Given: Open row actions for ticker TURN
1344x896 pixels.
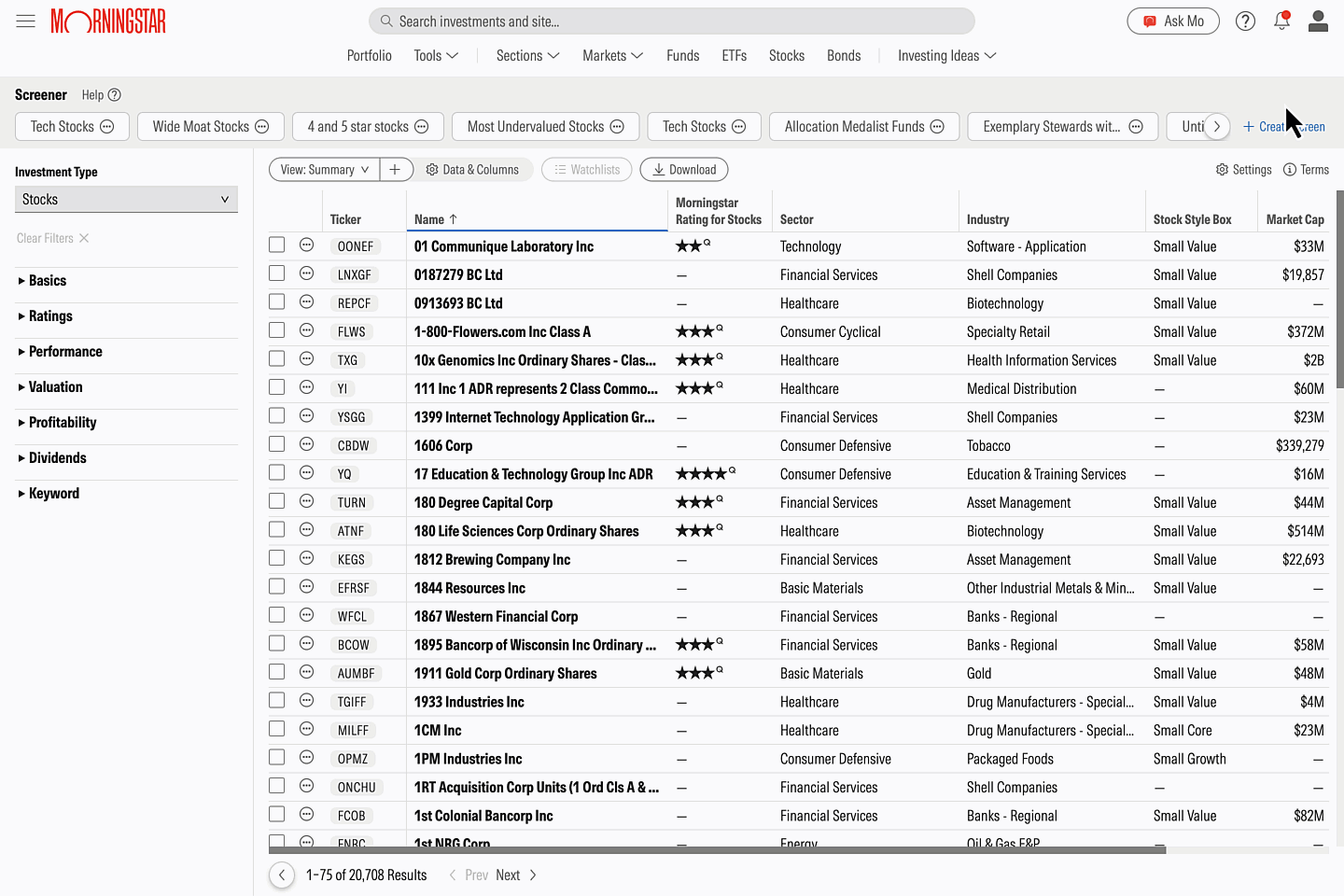Looking at the screenshot, I should [x=306, y=501].
